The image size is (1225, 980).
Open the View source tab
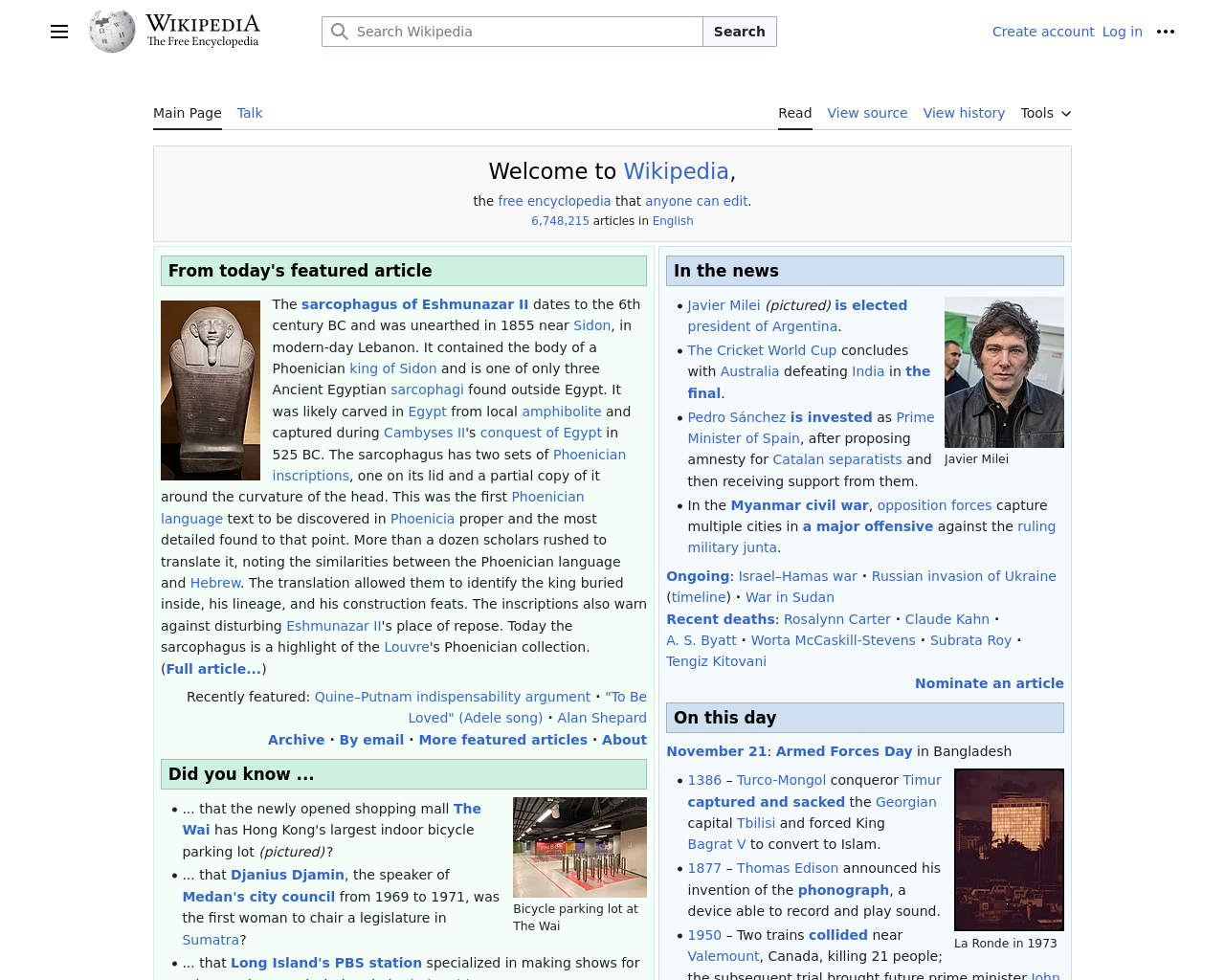pyautogui.click(x=867, y=113)
